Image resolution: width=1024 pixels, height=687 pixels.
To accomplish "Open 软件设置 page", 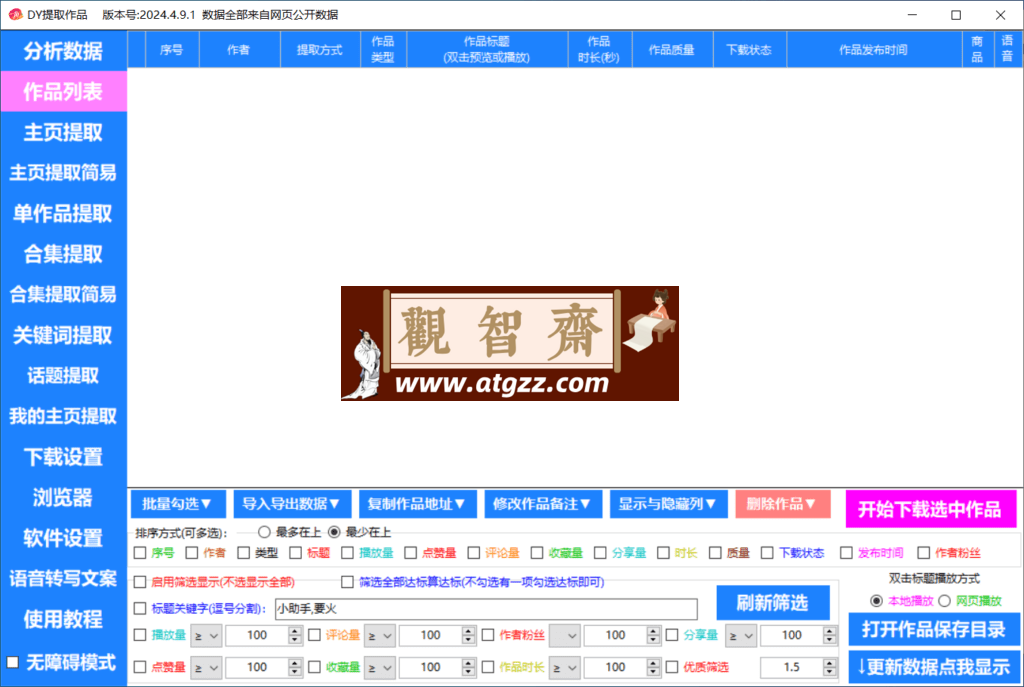I will (63, 538).
